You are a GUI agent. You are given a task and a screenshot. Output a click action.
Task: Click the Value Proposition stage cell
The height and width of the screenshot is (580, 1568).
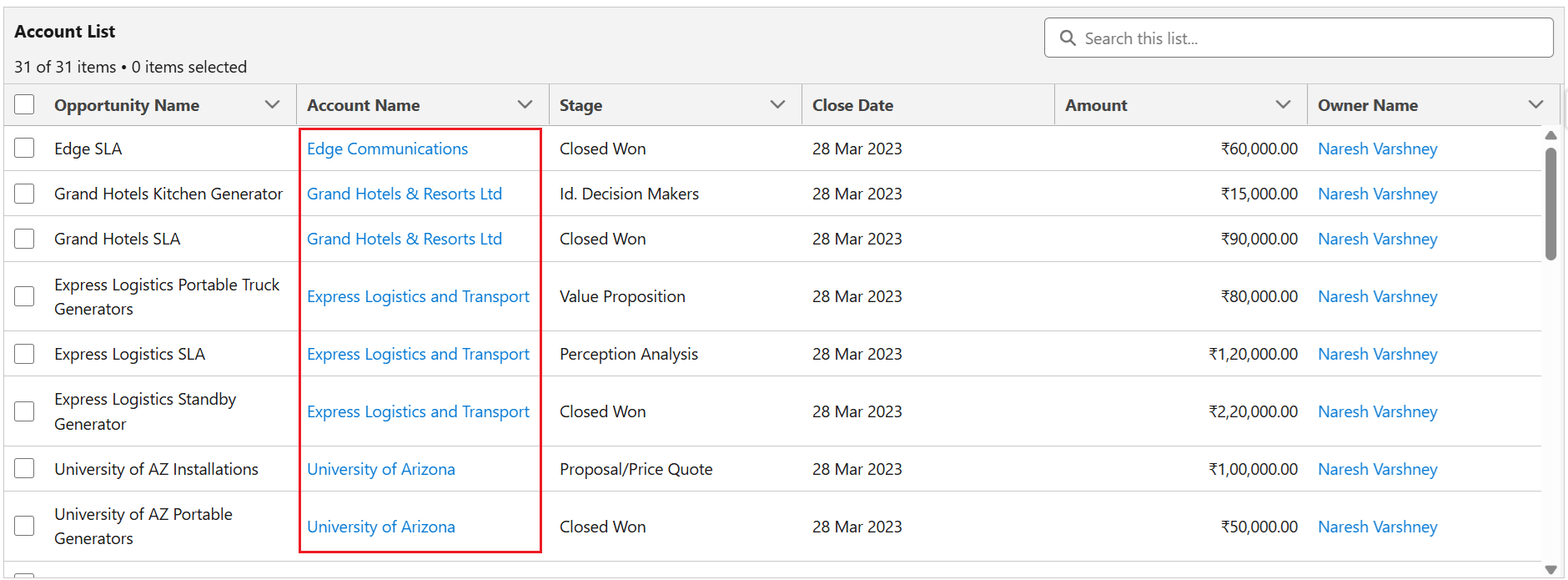click(x=622, y=296)
